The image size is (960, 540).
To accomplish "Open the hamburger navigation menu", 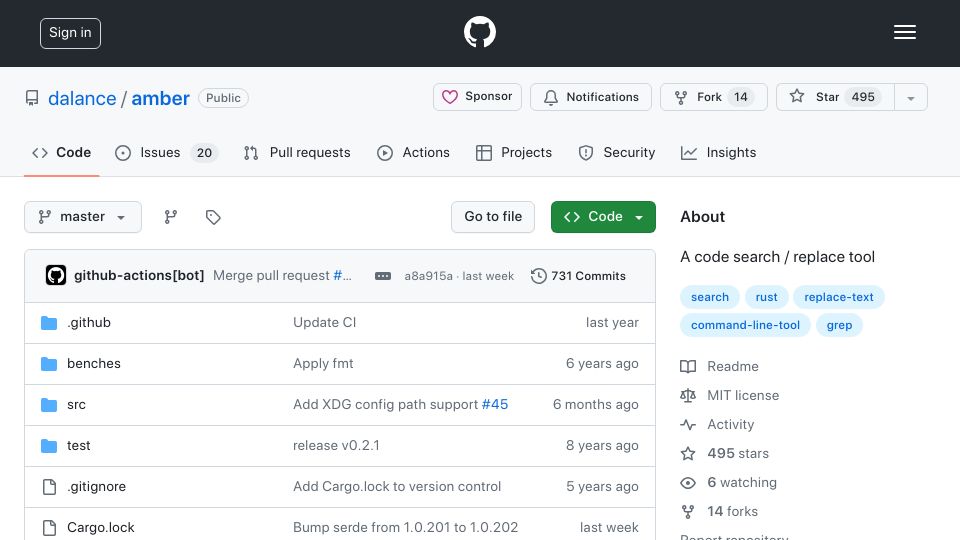I will (x=904, y=32).
